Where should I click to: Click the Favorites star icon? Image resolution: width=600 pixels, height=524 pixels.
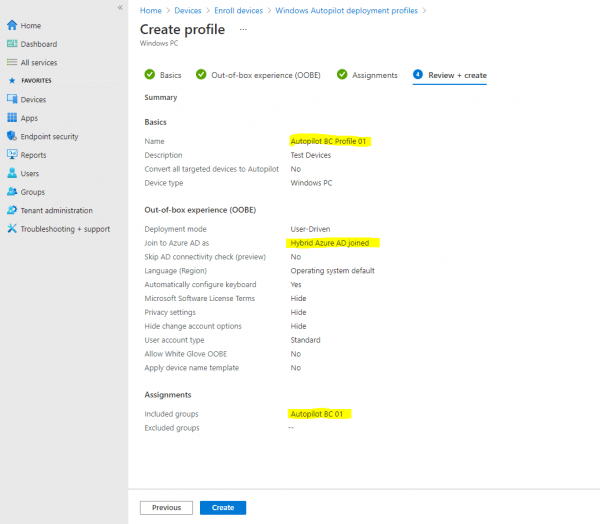[x=12, y=80]
